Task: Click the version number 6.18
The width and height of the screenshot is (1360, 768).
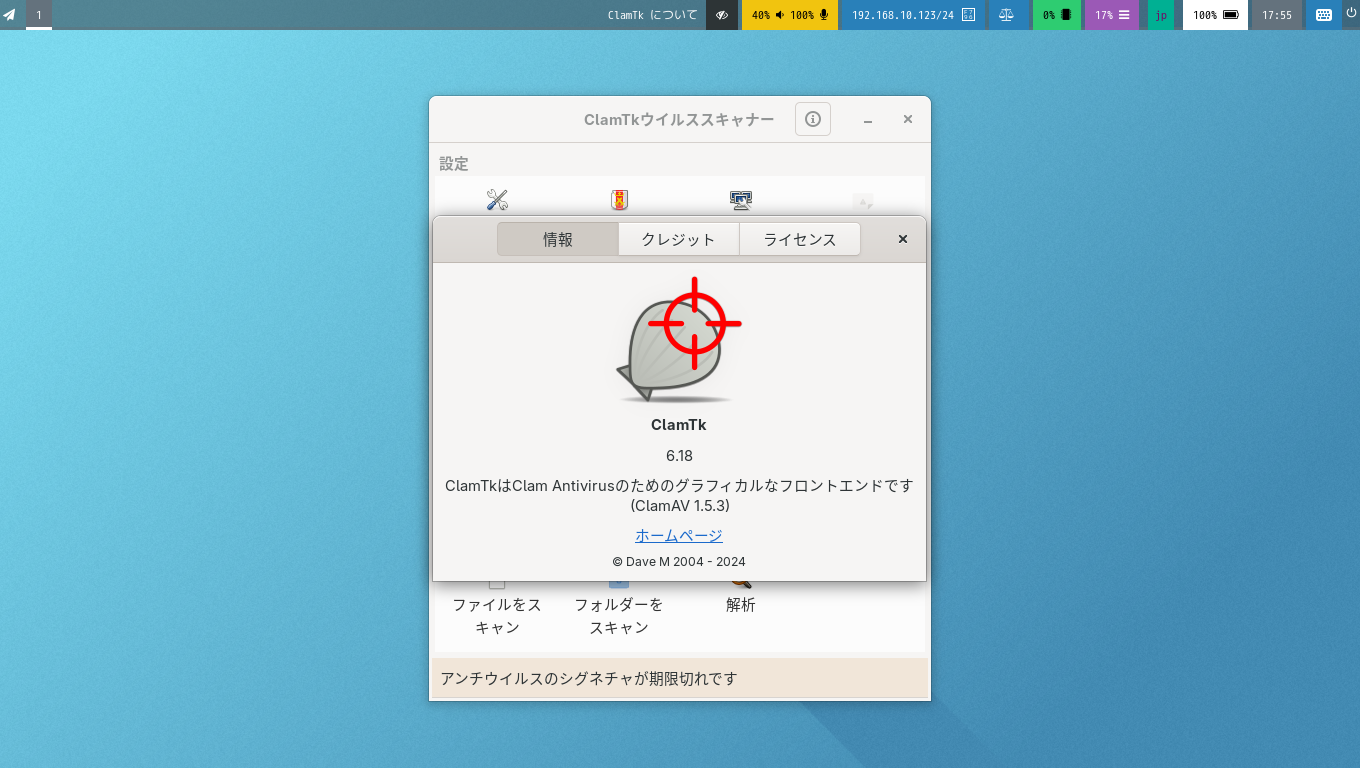Action: (679, 456)
